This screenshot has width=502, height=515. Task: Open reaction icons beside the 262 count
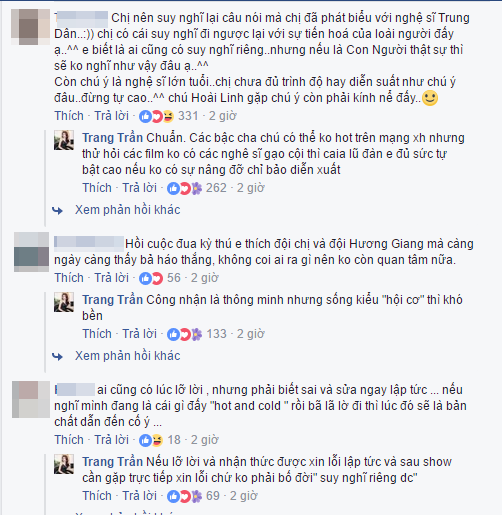[x=184, y=188]
